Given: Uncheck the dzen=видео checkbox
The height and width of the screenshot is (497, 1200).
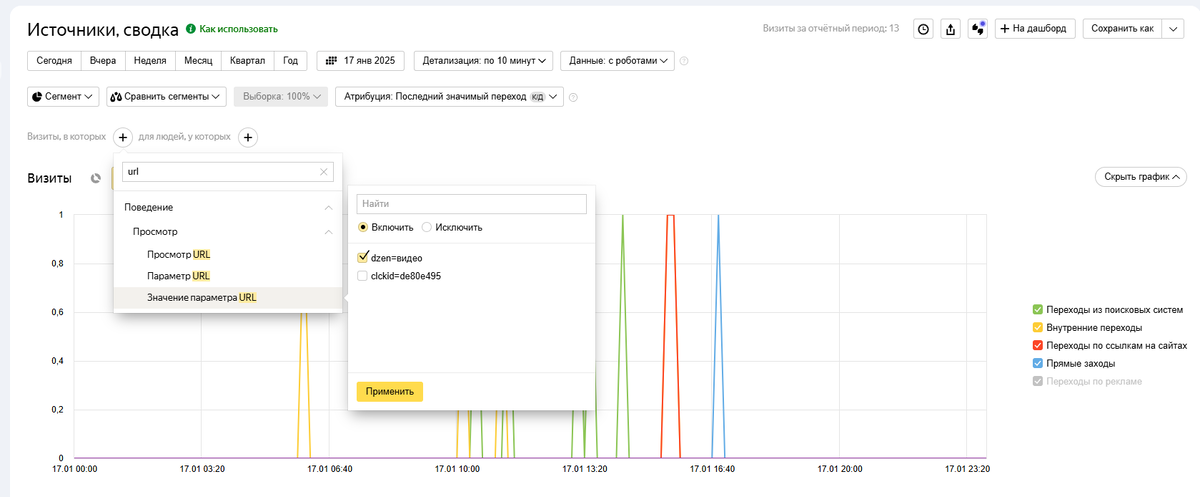Looking at the screenshot, I should click(362, 258).
